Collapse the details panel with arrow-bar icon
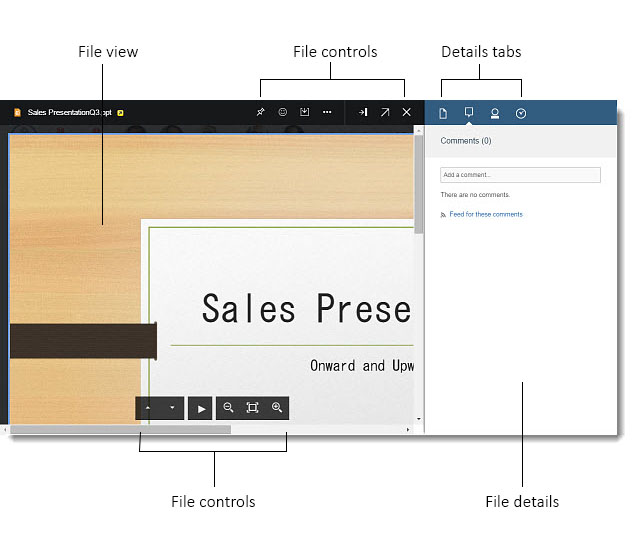Viewport: 632px width, 550px height. coord(363,112)
